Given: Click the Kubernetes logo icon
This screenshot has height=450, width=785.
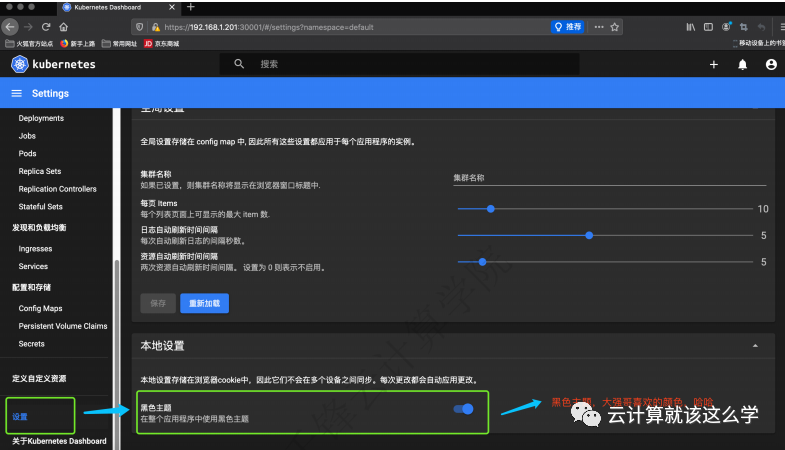Looking at the screenshot, I should click(20, 64).
